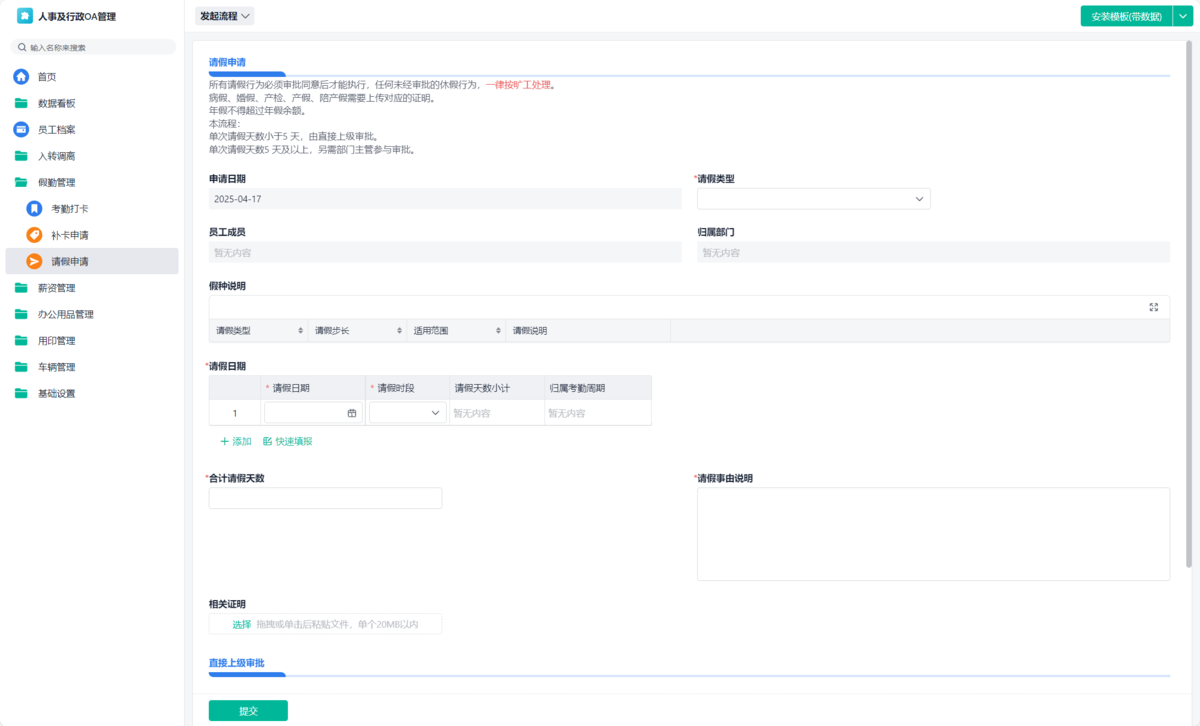Go to 员工档案 in the sidebar
This screenshot has width=1200, height=726.
point(92,130)
